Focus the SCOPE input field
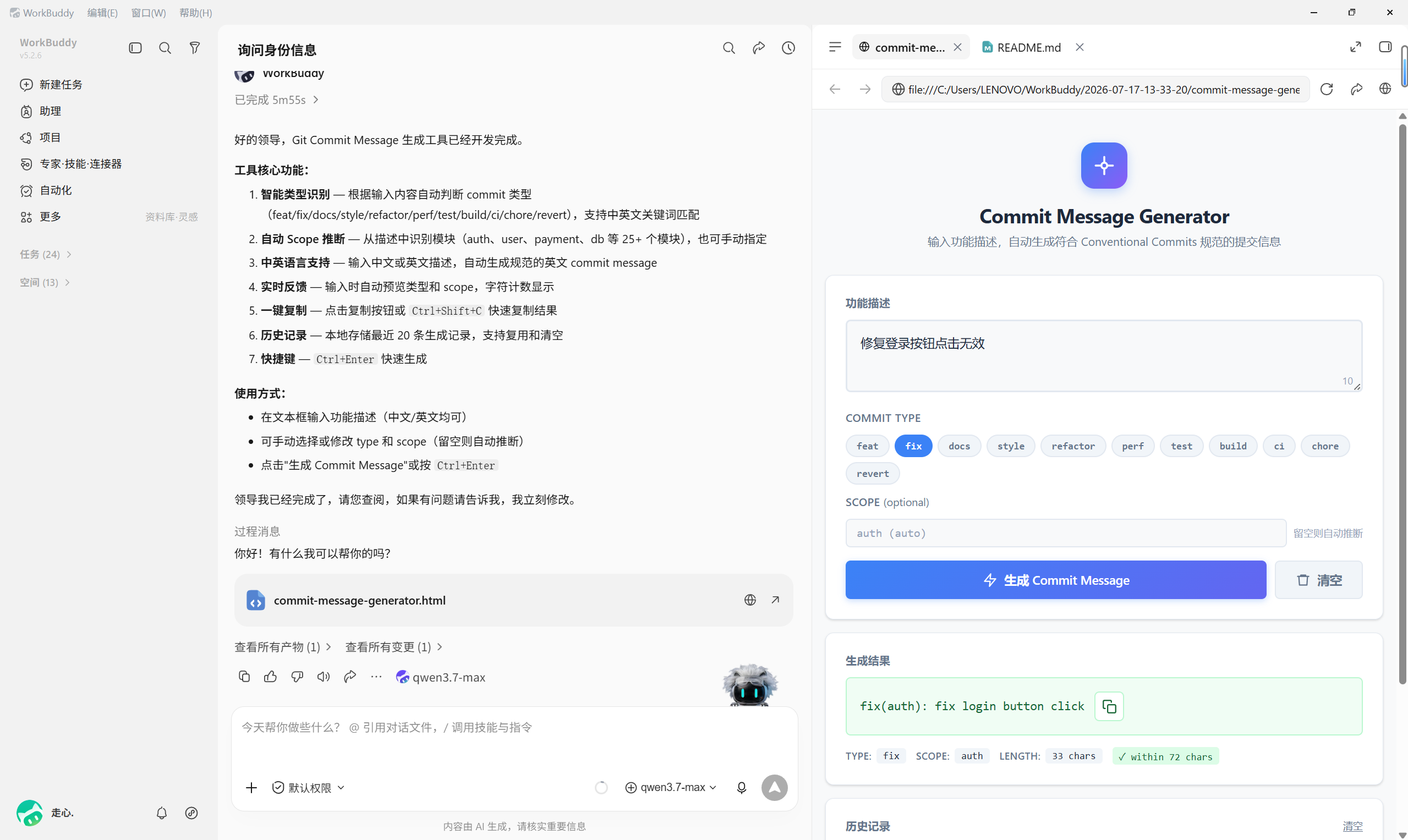Screen dimensions: 1408x840 click(x=1065, y=533)
